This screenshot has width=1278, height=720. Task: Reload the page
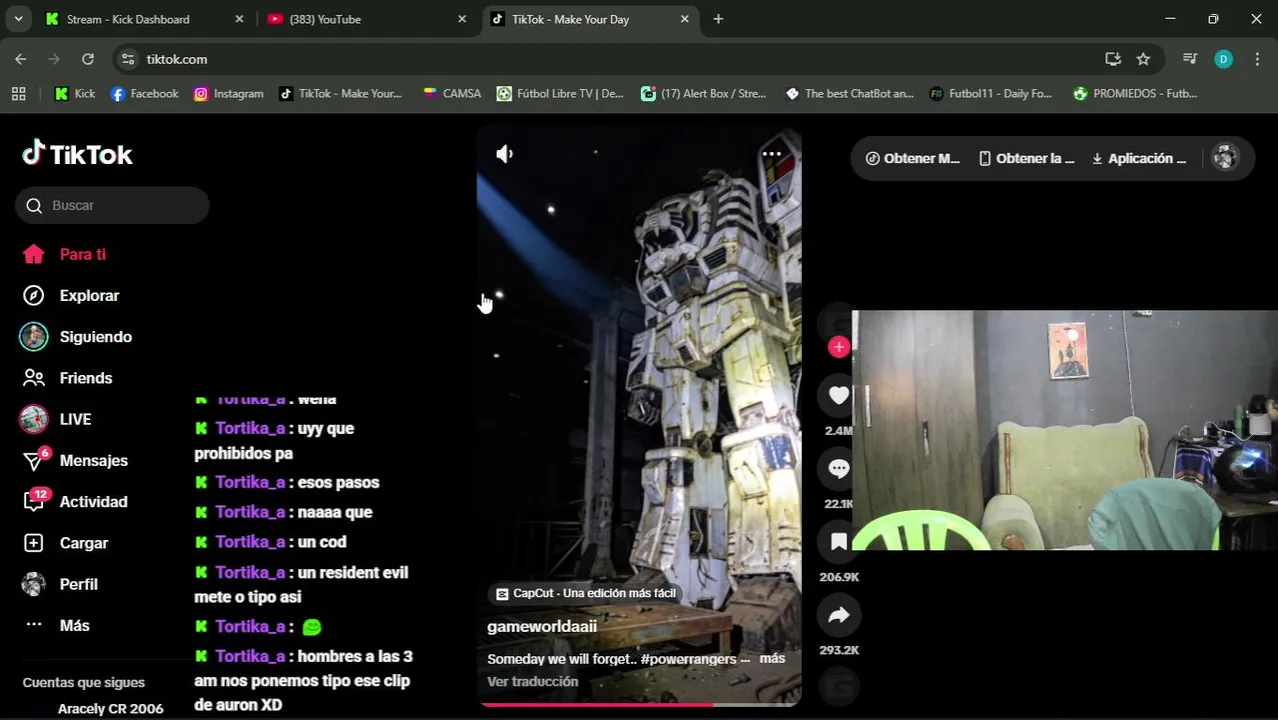click(88, 59)
